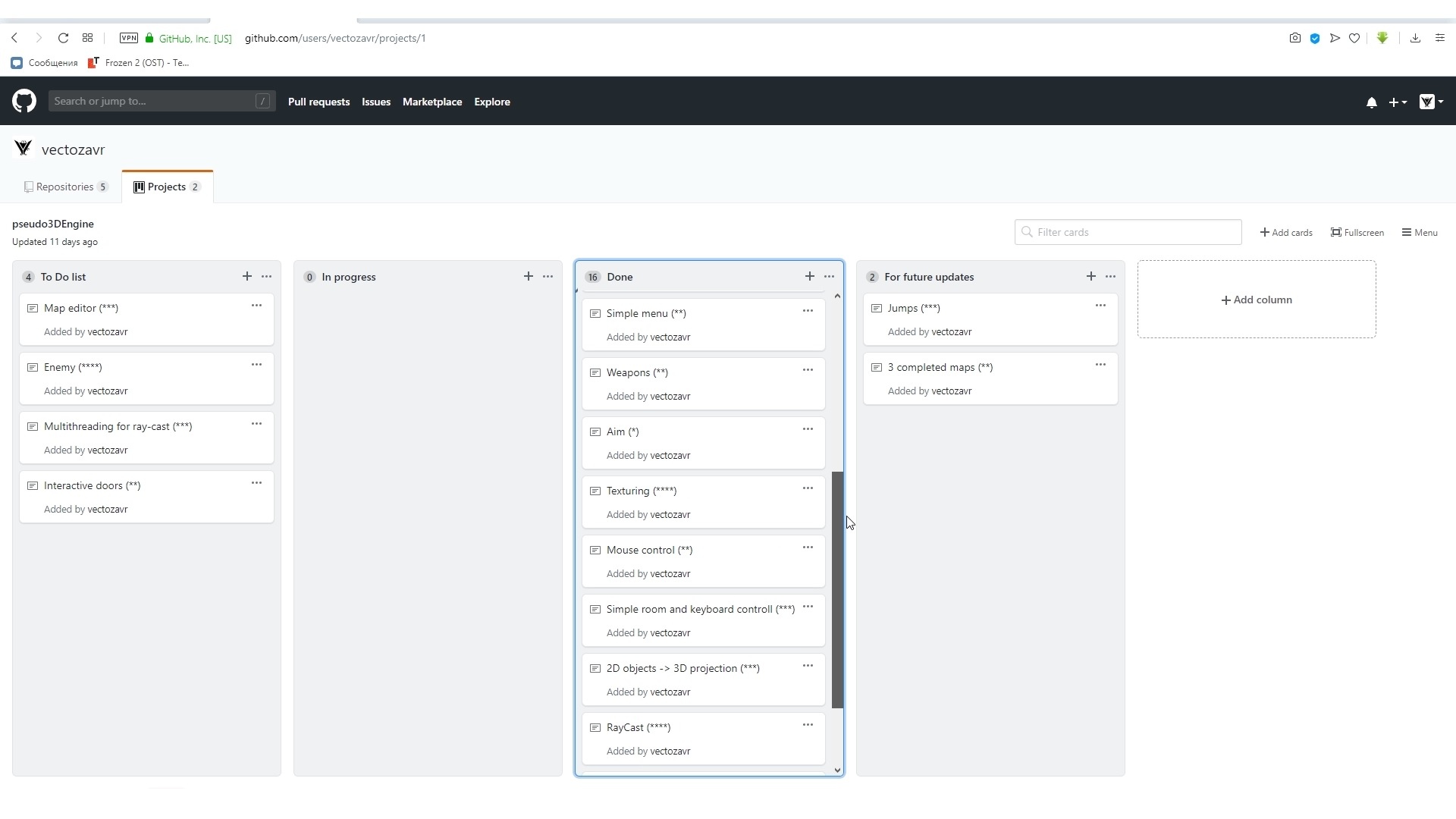Open Texturing card options

(808, 488)
